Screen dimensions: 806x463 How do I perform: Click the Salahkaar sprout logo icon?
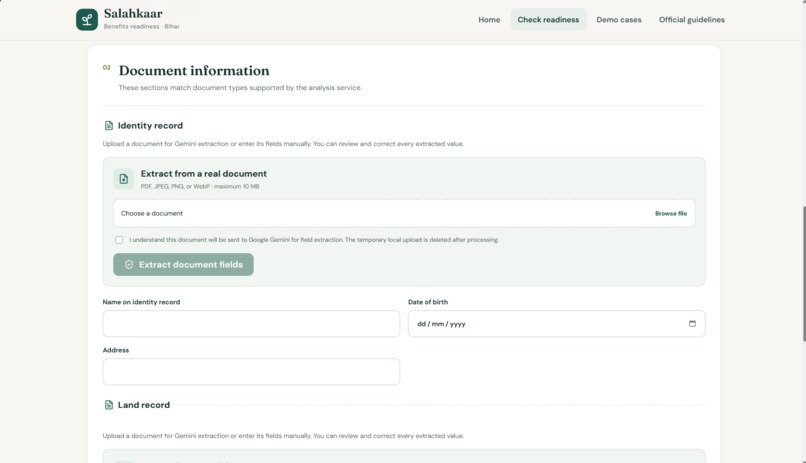87,20
